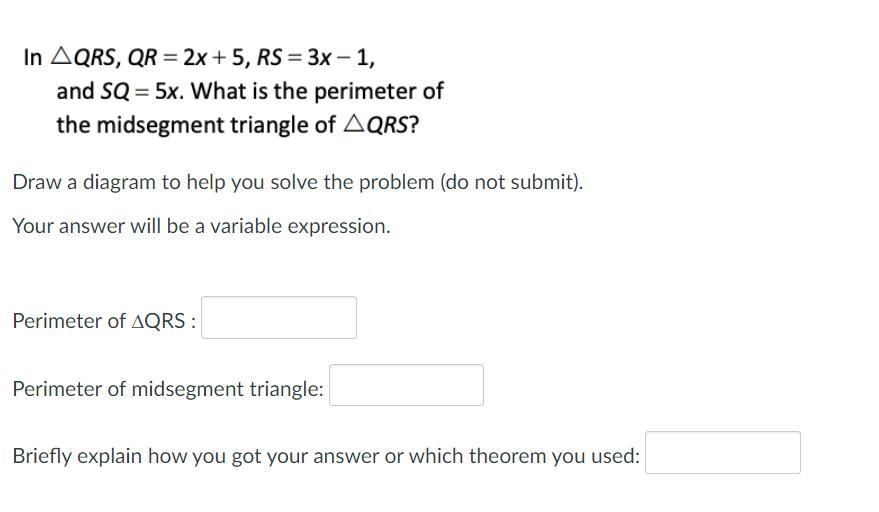Click 'the midsegment triangle of' text
Viewport: 879px width, 512px height.
[x=196, y=124]
